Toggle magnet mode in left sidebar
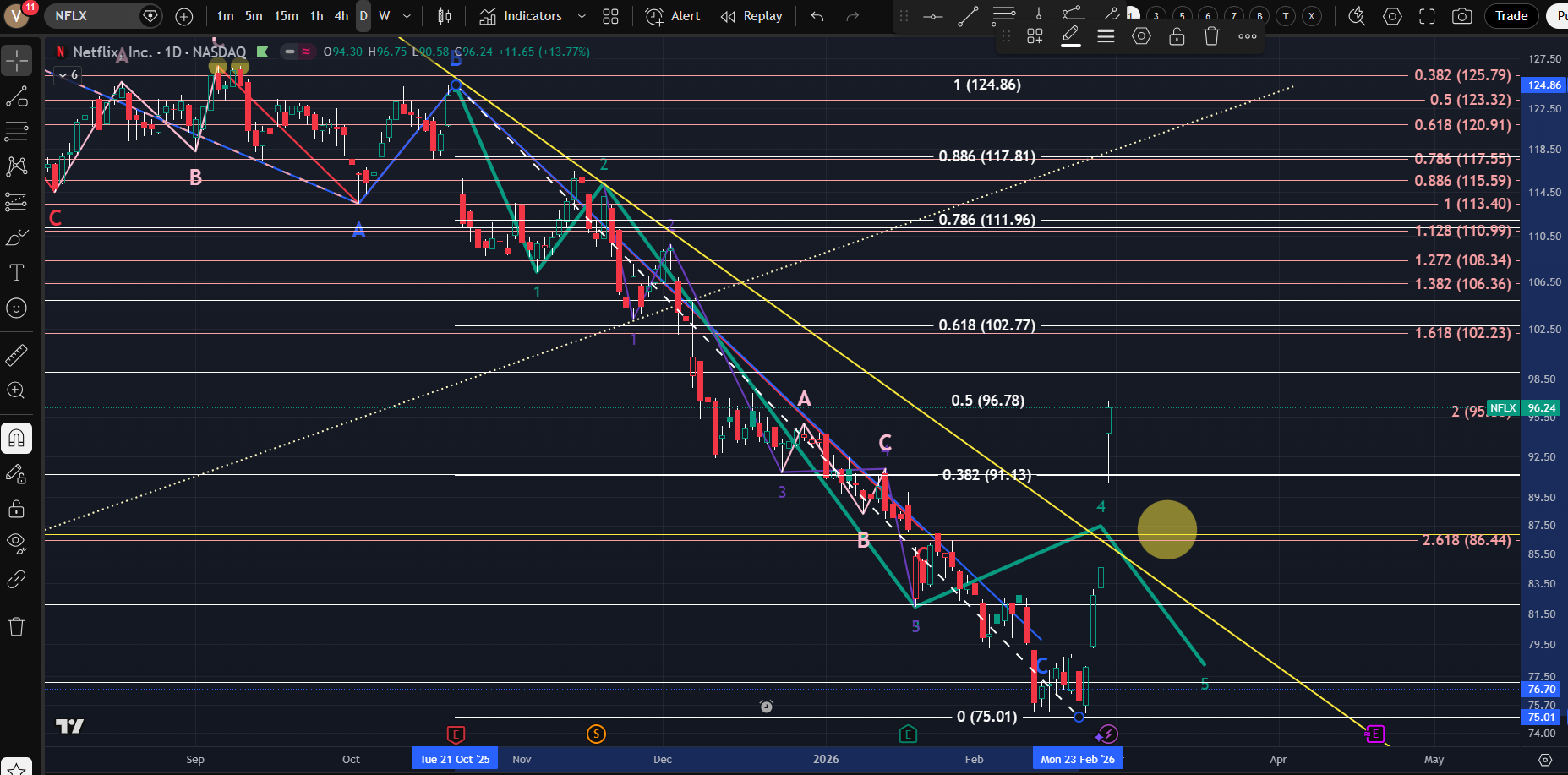 click(x=16, y=438)
